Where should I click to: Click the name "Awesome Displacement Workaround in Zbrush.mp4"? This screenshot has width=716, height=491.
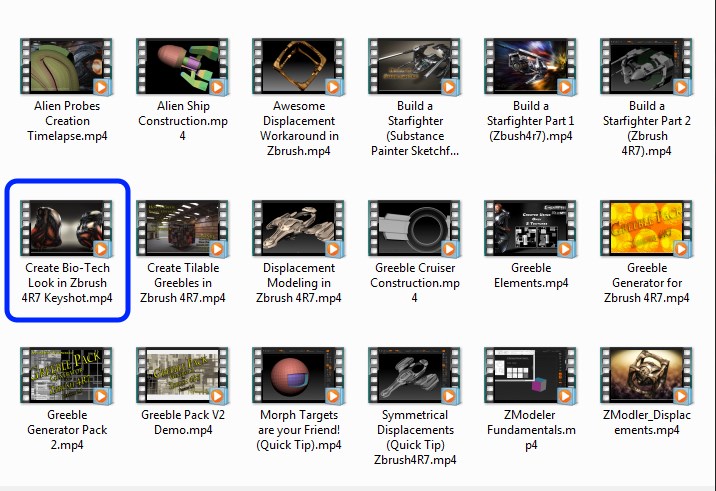(x=299, y=128)
